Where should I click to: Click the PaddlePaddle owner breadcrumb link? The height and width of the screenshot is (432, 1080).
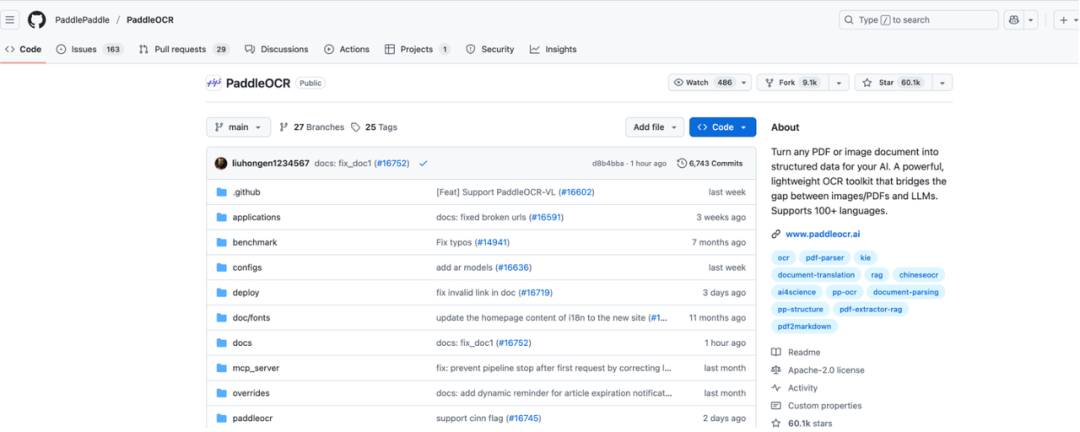tap(82, 20)
